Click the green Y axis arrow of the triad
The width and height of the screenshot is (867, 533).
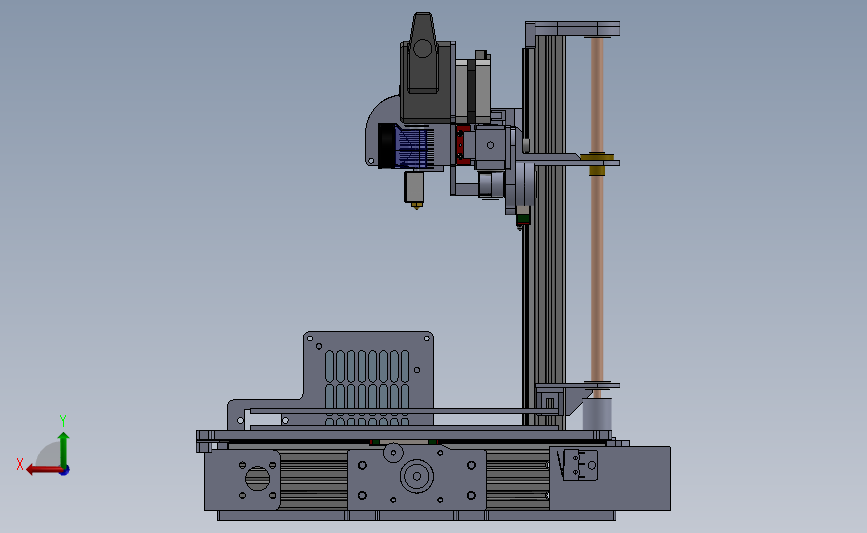(63, 448)
